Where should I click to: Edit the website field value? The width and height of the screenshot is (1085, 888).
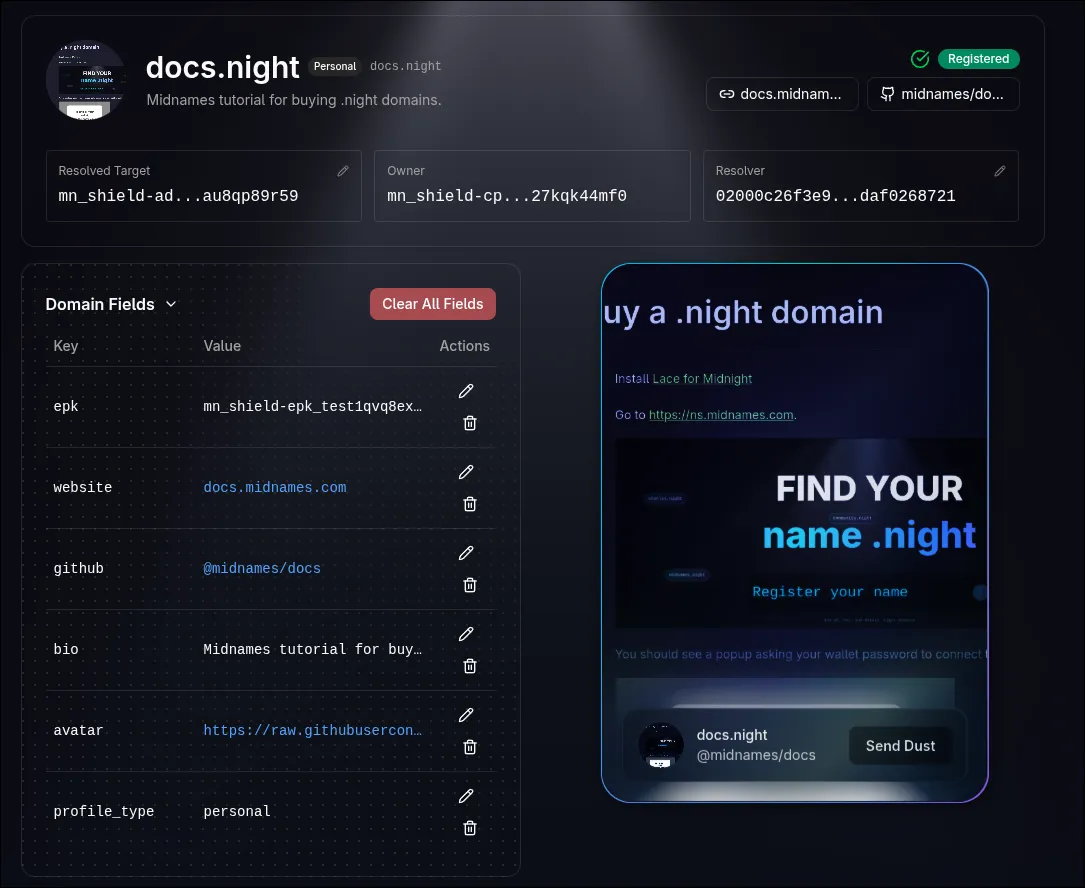tap(466, 472)
